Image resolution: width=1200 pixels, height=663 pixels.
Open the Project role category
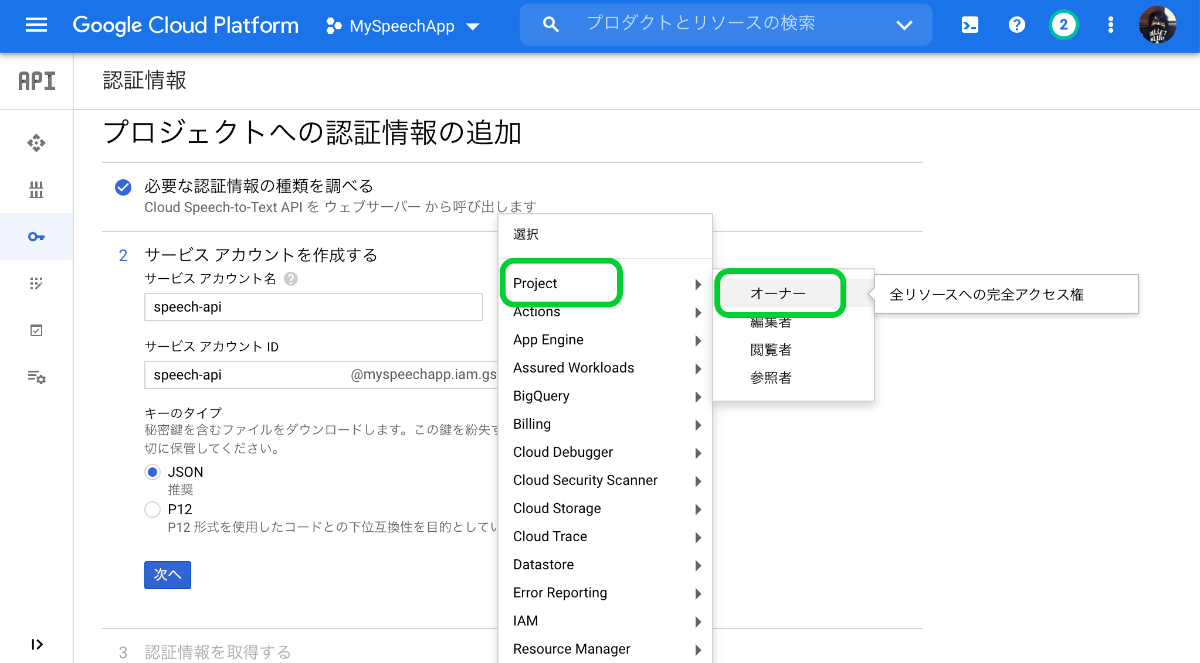[x=605, y=283]
